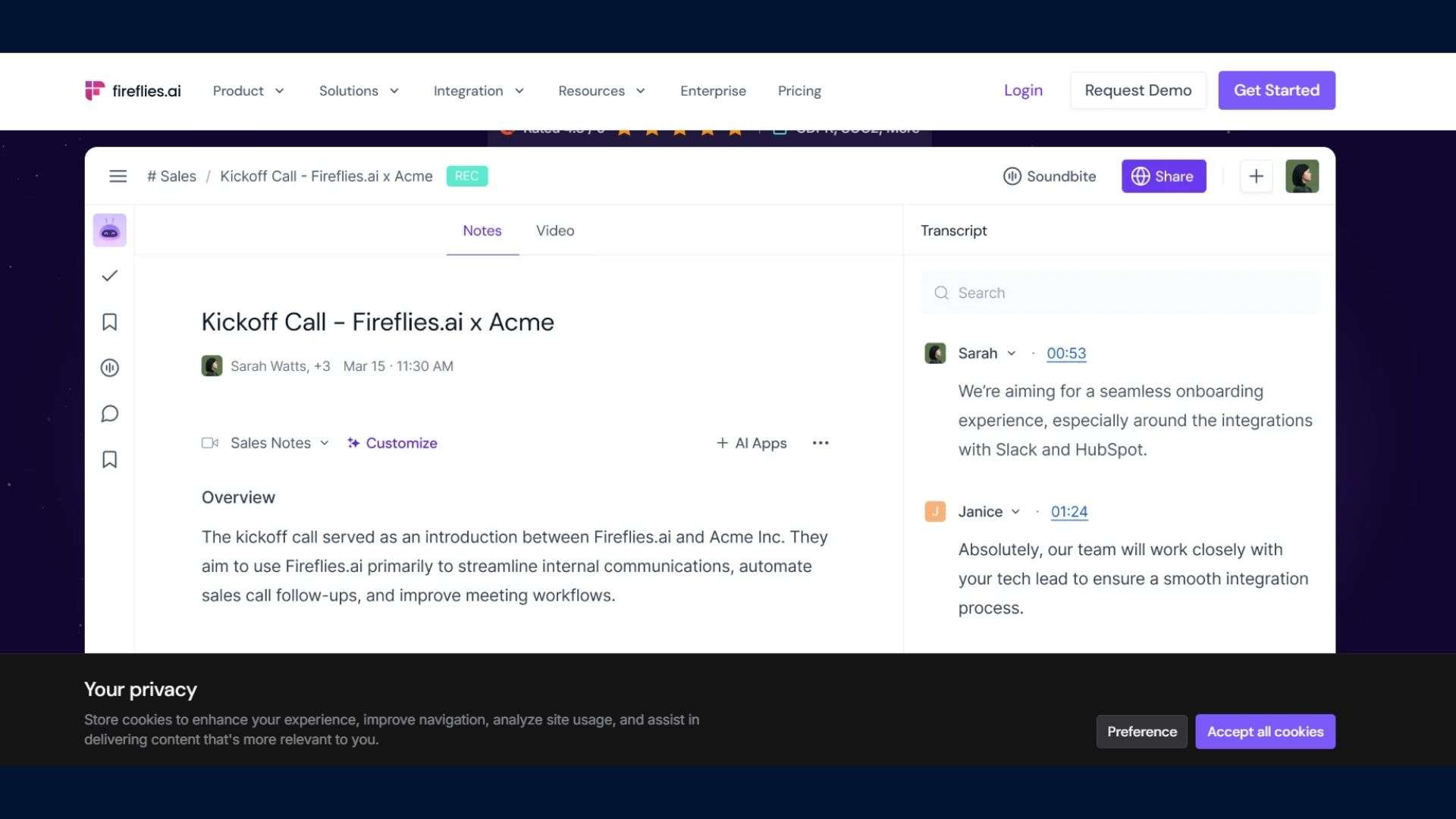
Task: Click the user profile avatar thumbnail
Action: [x=1302, y=176]
